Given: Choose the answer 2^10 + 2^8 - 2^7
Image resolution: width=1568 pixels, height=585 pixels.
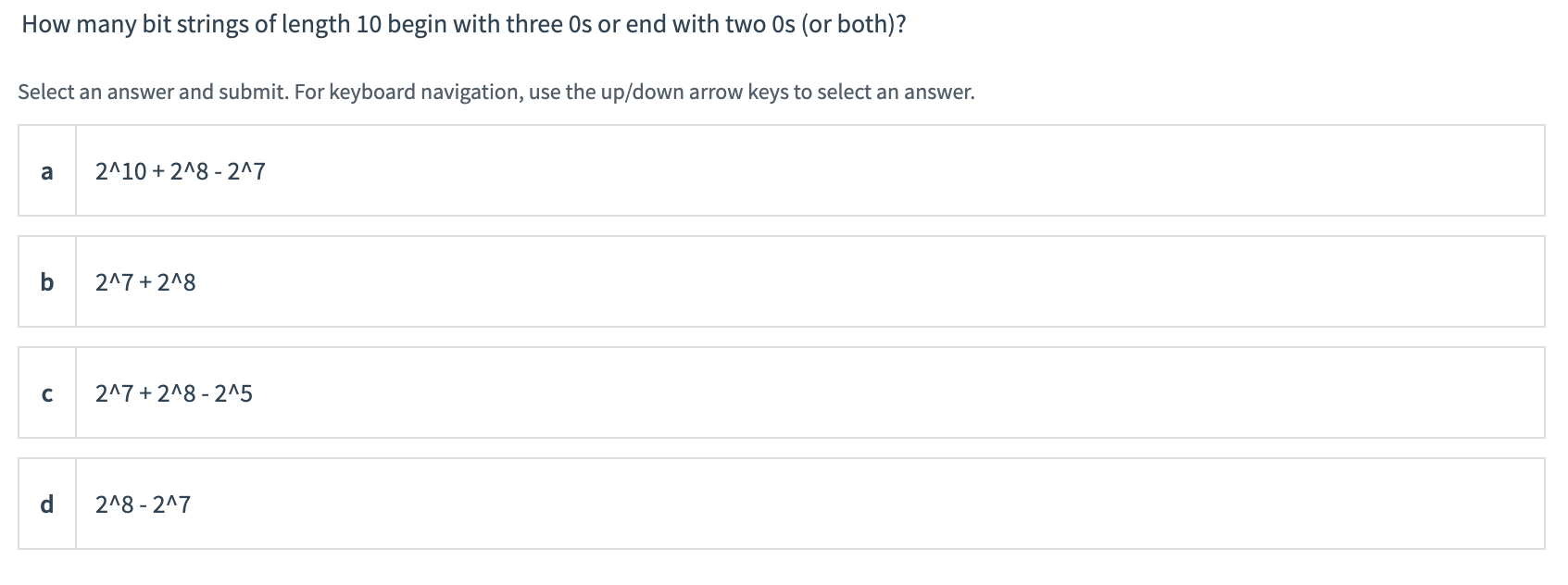Looking at the screenshot, I should click(181, 171).
